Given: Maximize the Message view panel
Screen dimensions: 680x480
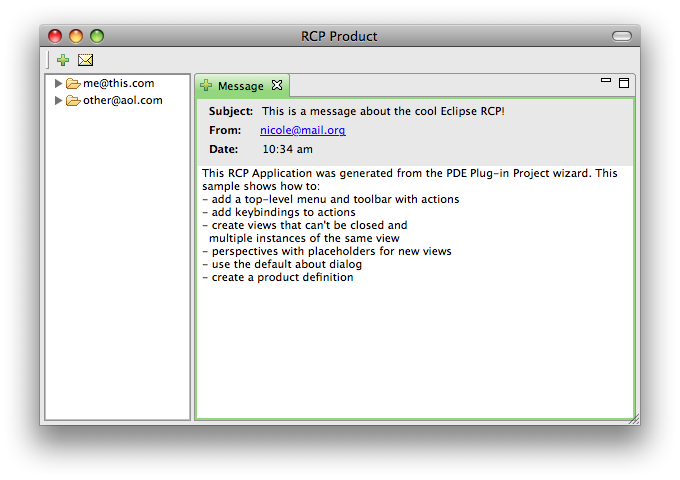Looking at the screenshot, I should (x=624, y=83).
